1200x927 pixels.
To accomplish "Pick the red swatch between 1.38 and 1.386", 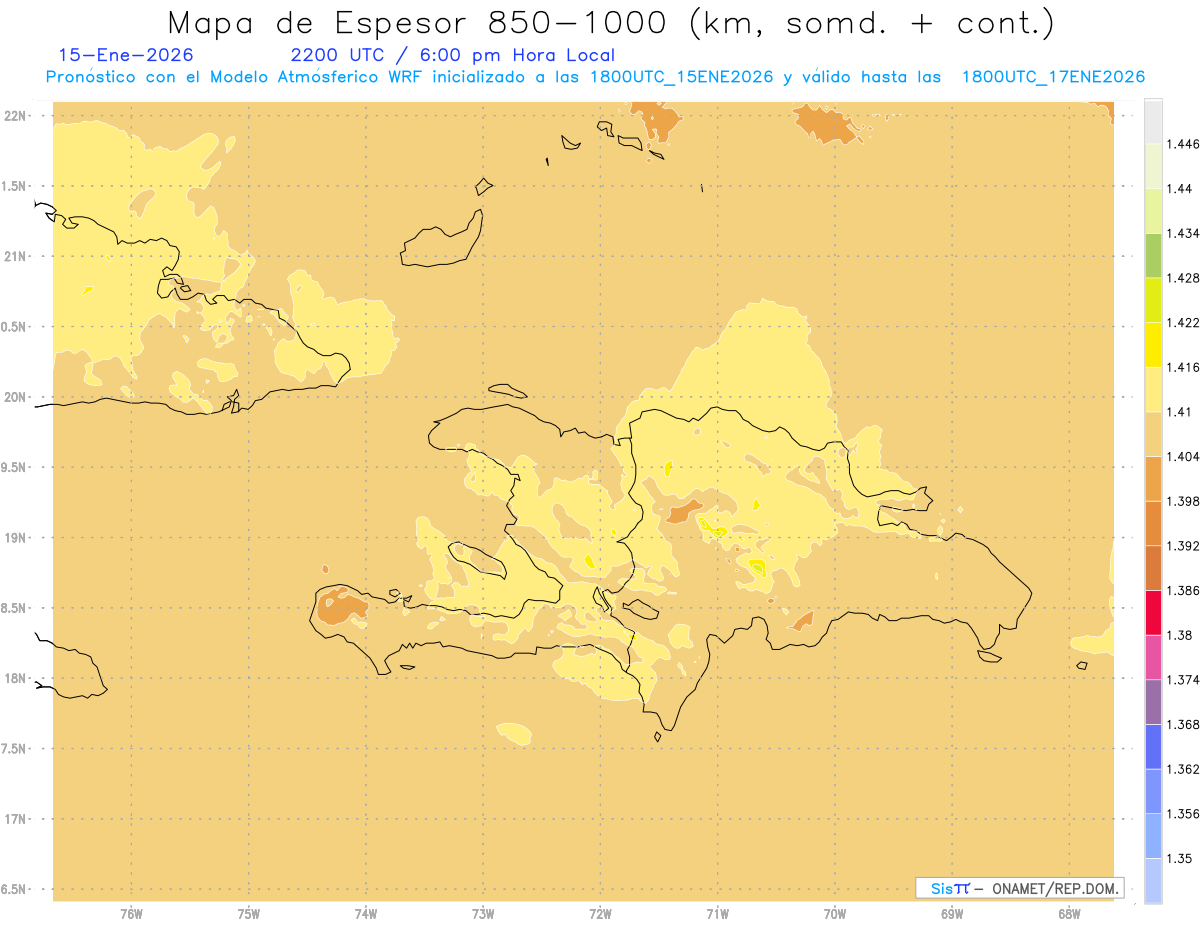I will pos(1153,612).
